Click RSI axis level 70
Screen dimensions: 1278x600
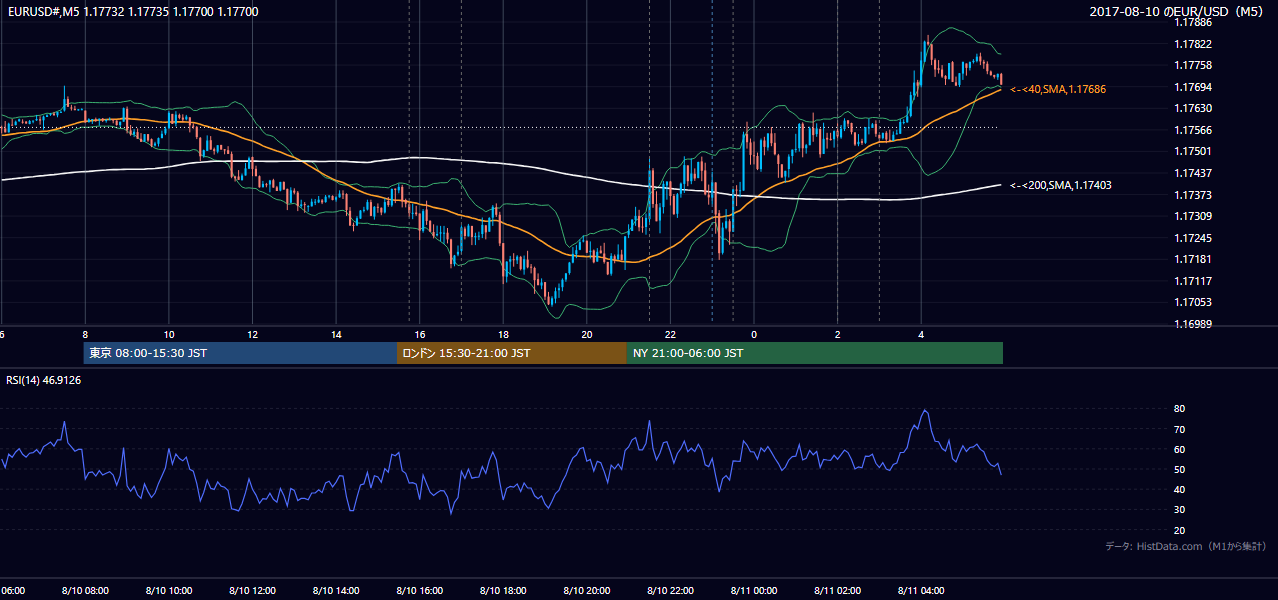(x=1180, y=429)
